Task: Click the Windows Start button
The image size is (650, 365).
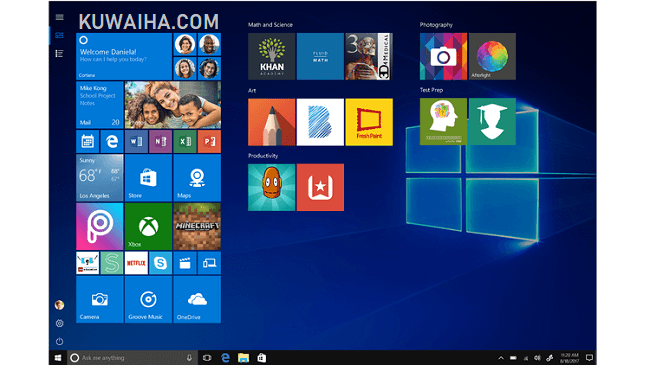Action: (x=58, y=358)
